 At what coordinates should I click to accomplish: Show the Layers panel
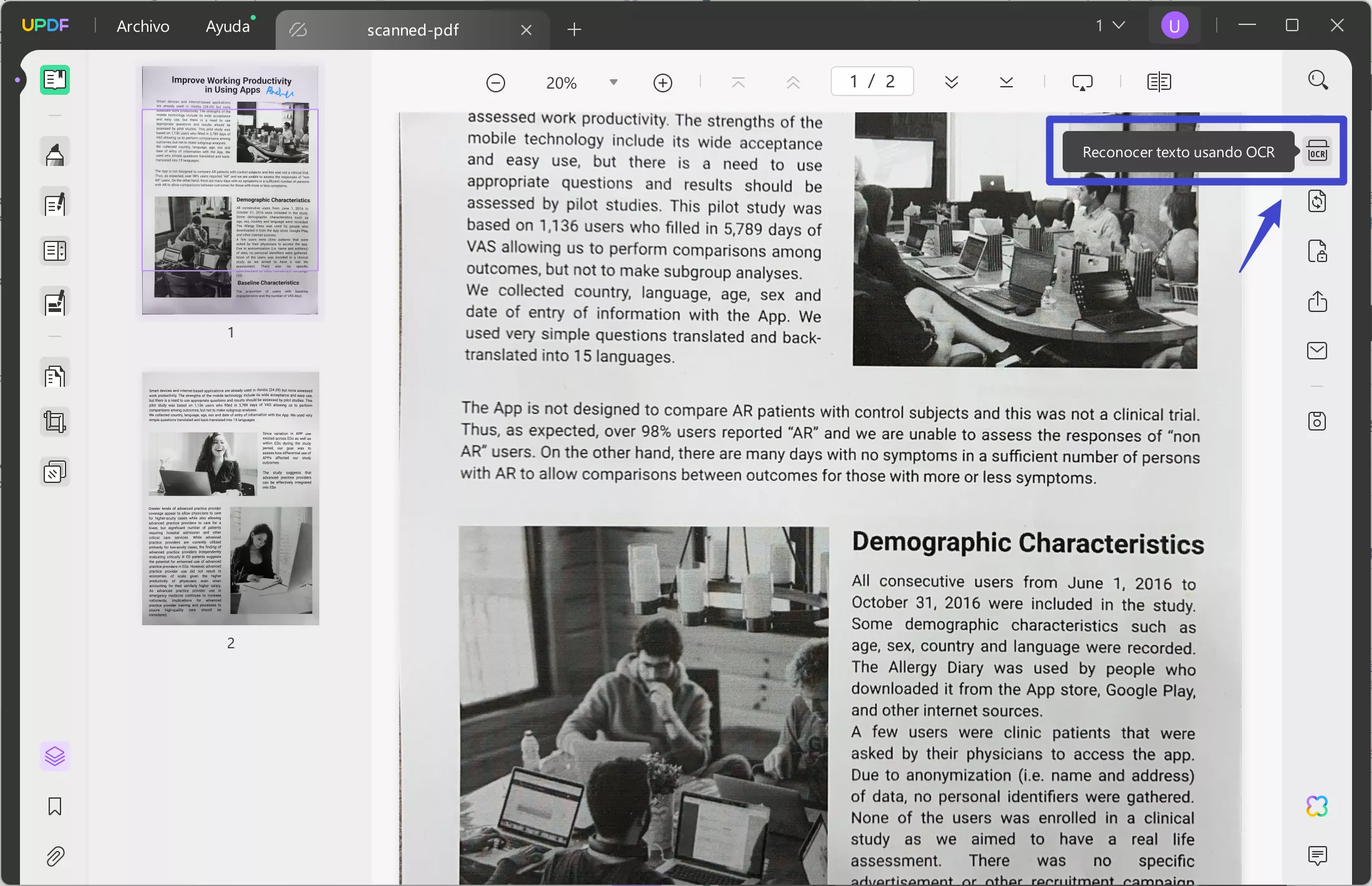pos(55,756)
